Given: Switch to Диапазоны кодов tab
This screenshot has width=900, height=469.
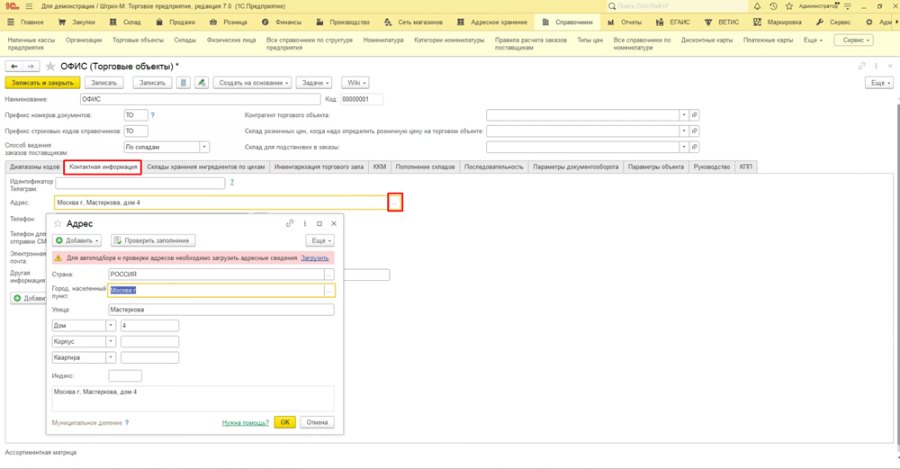Looking at the screenshot, I should pyautogui.click(x=34, y=167).
